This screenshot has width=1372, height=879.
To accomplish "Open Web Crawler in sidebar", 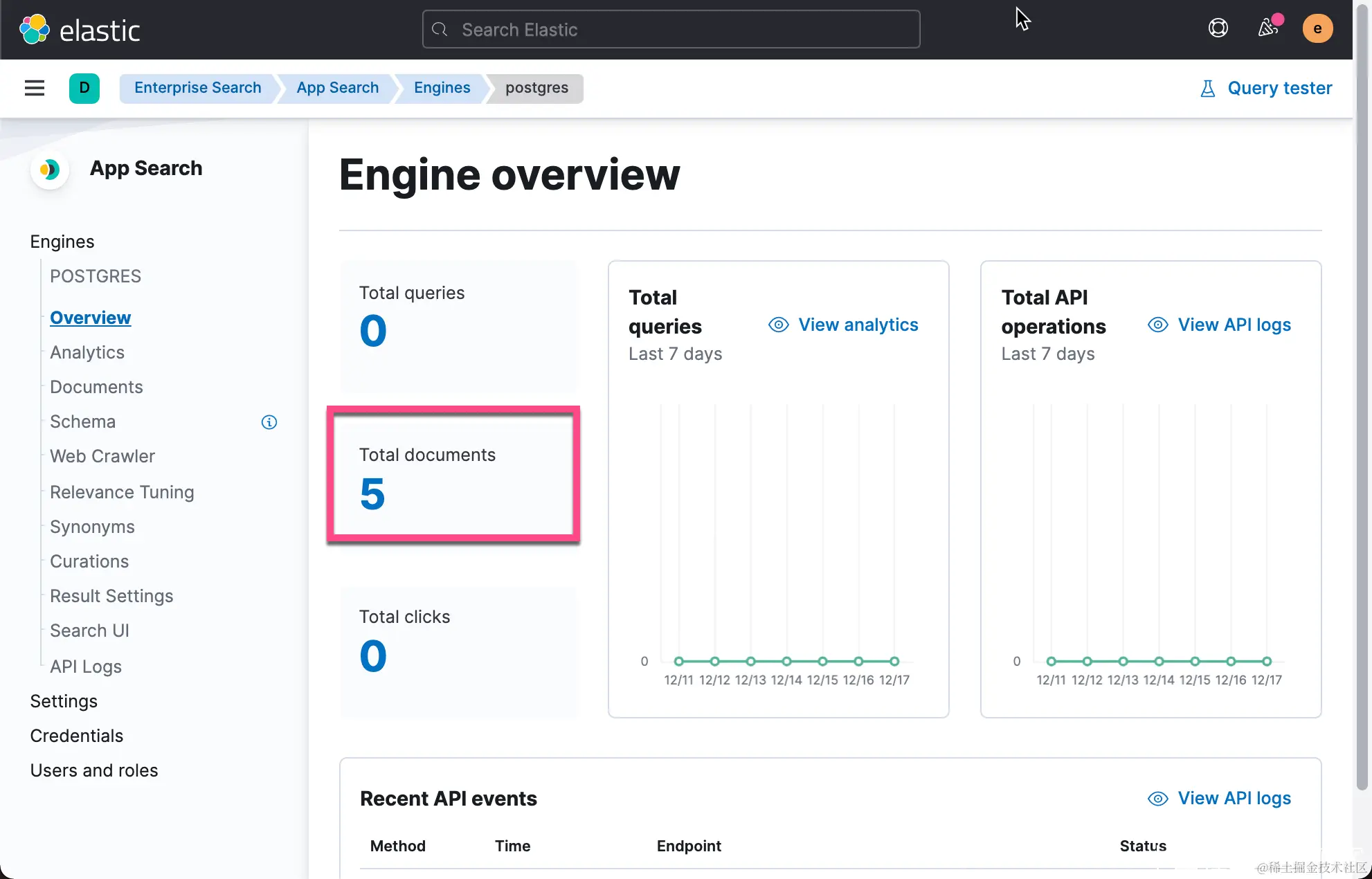I will pos(102,456).
